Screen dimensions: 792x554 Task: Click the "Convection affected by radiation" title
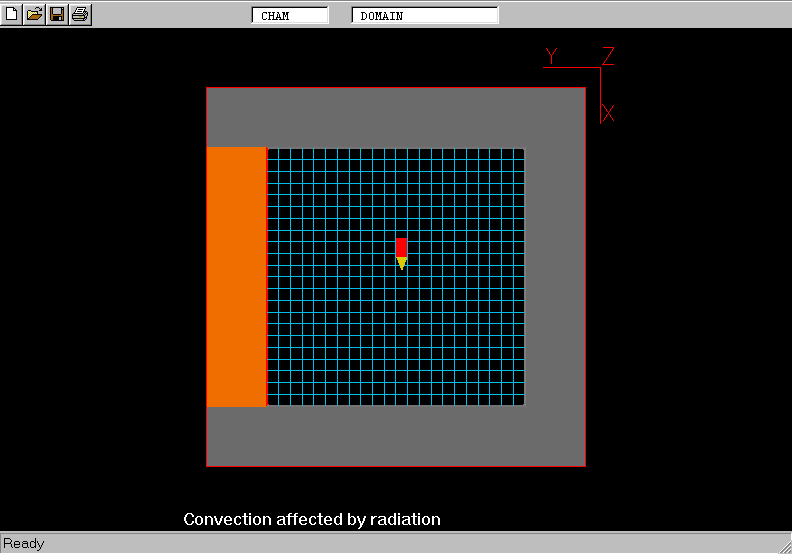point(312,519)
